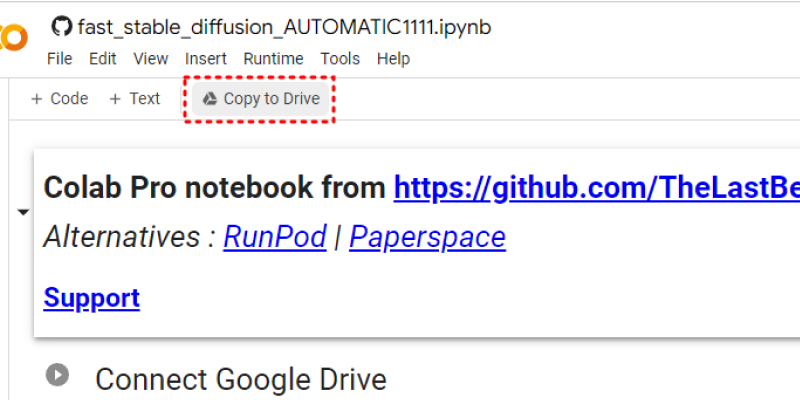The image size is (800, 400).
Task: Click the GitHub icon beside the notebook title
Action: coord(62,26)
